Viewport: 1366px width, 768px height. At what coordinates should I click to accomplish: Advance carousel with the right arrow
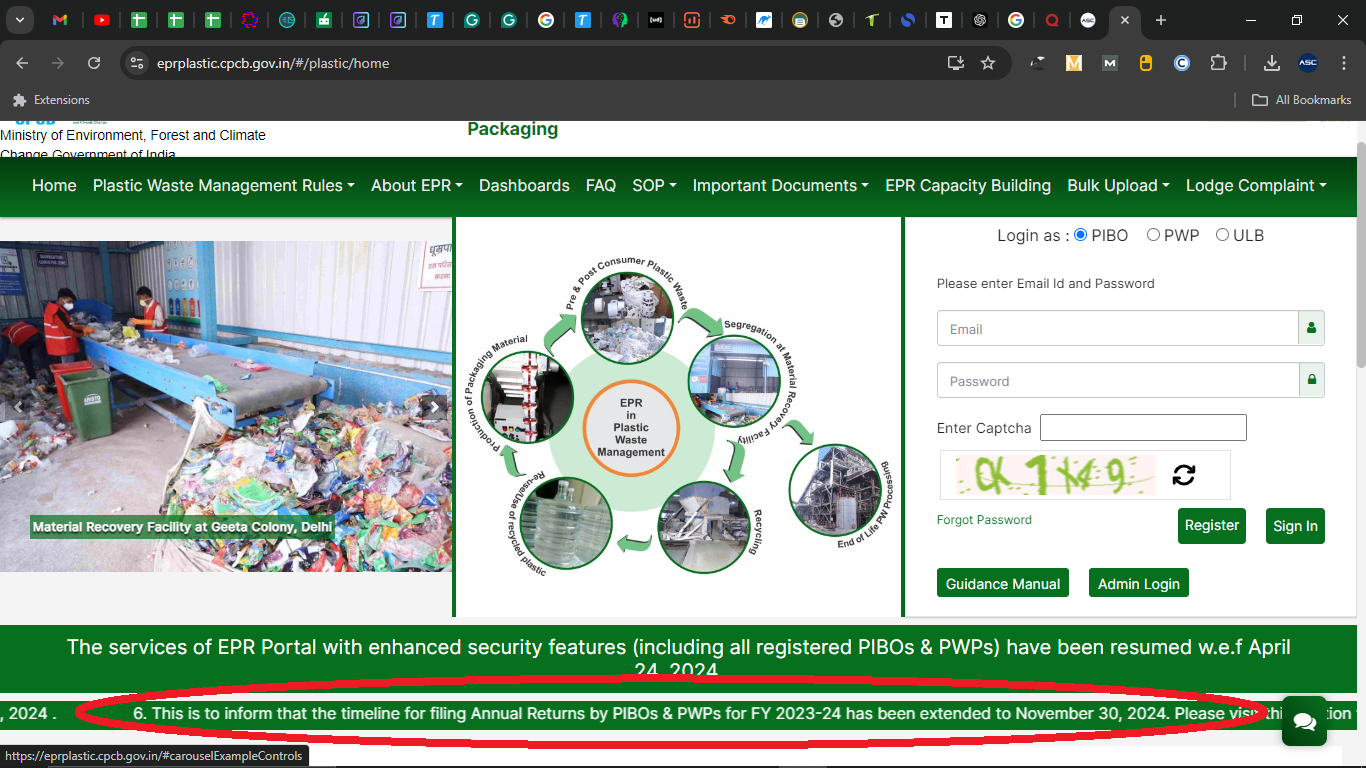pyautogui.click(x=434, y=407)
